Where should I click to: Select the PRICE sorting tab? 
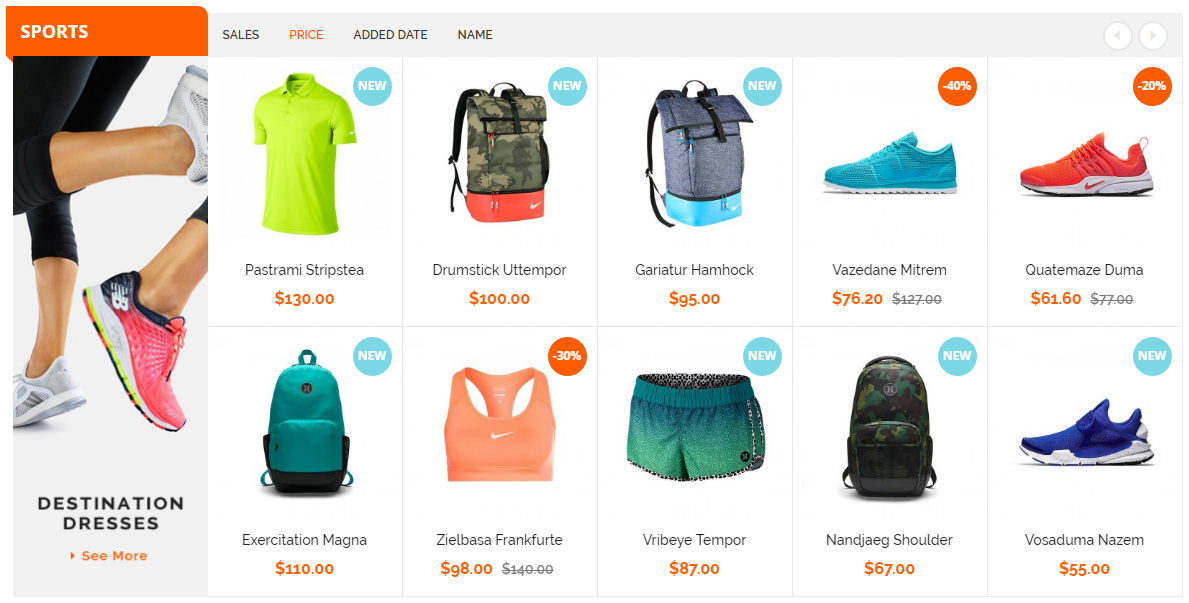306,35
